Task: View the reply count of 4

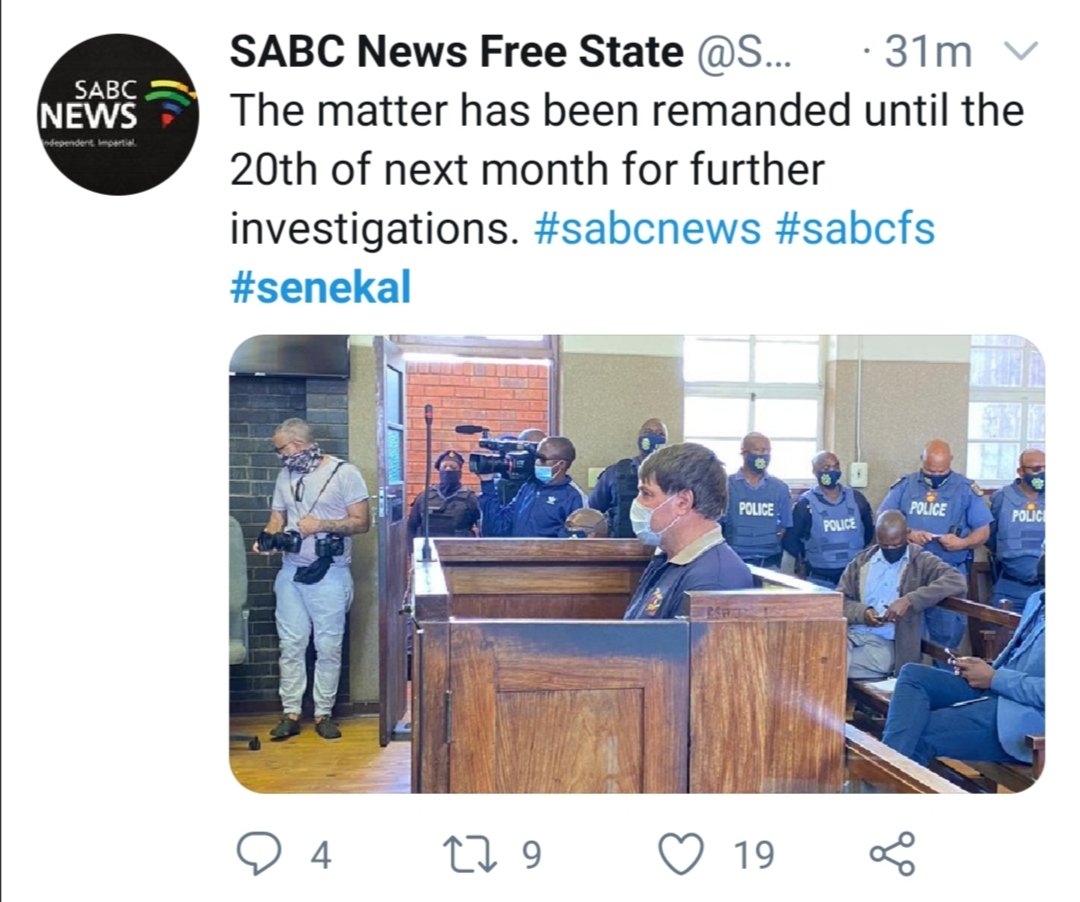Action: [x=321, y=855]
